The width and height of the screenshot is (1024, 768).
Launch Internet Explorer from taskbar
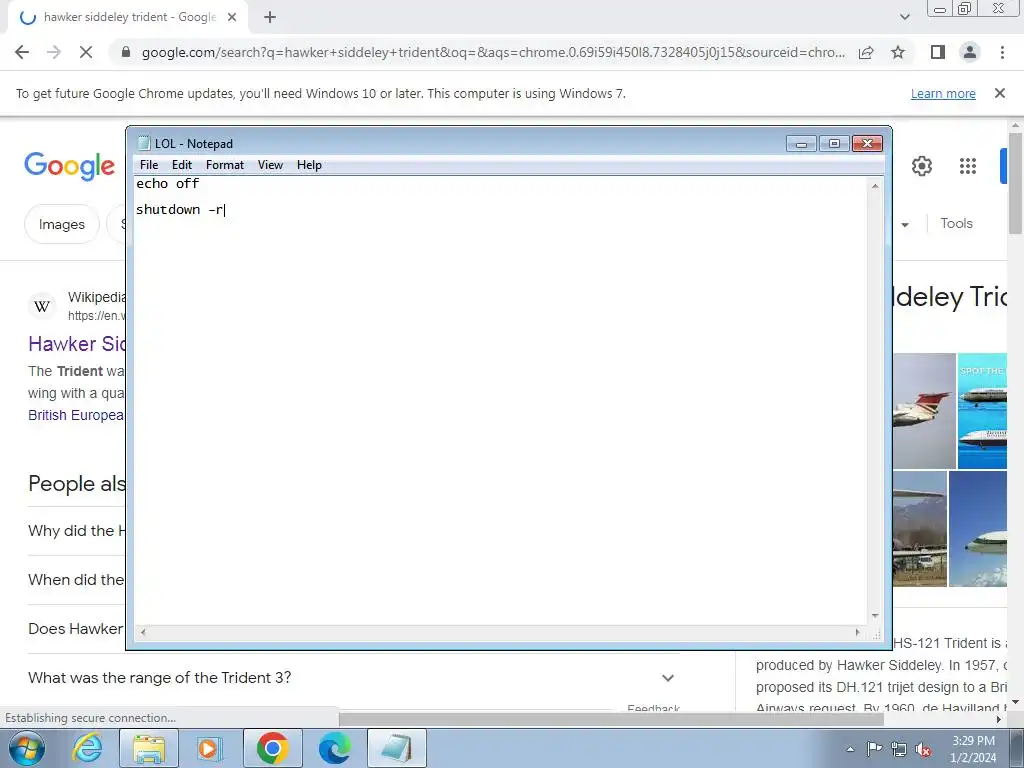(x=87, y=748)
